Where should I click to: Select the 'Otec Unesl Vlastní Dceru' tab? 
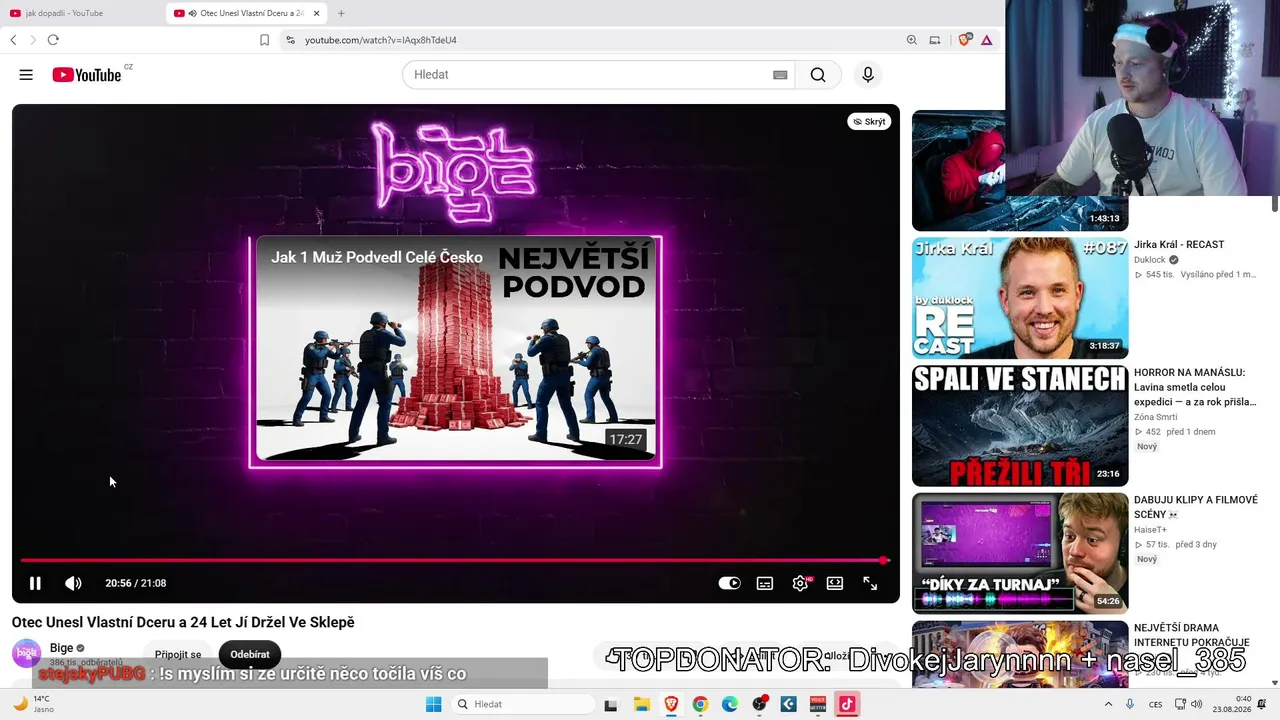click(x=247, y=13)
